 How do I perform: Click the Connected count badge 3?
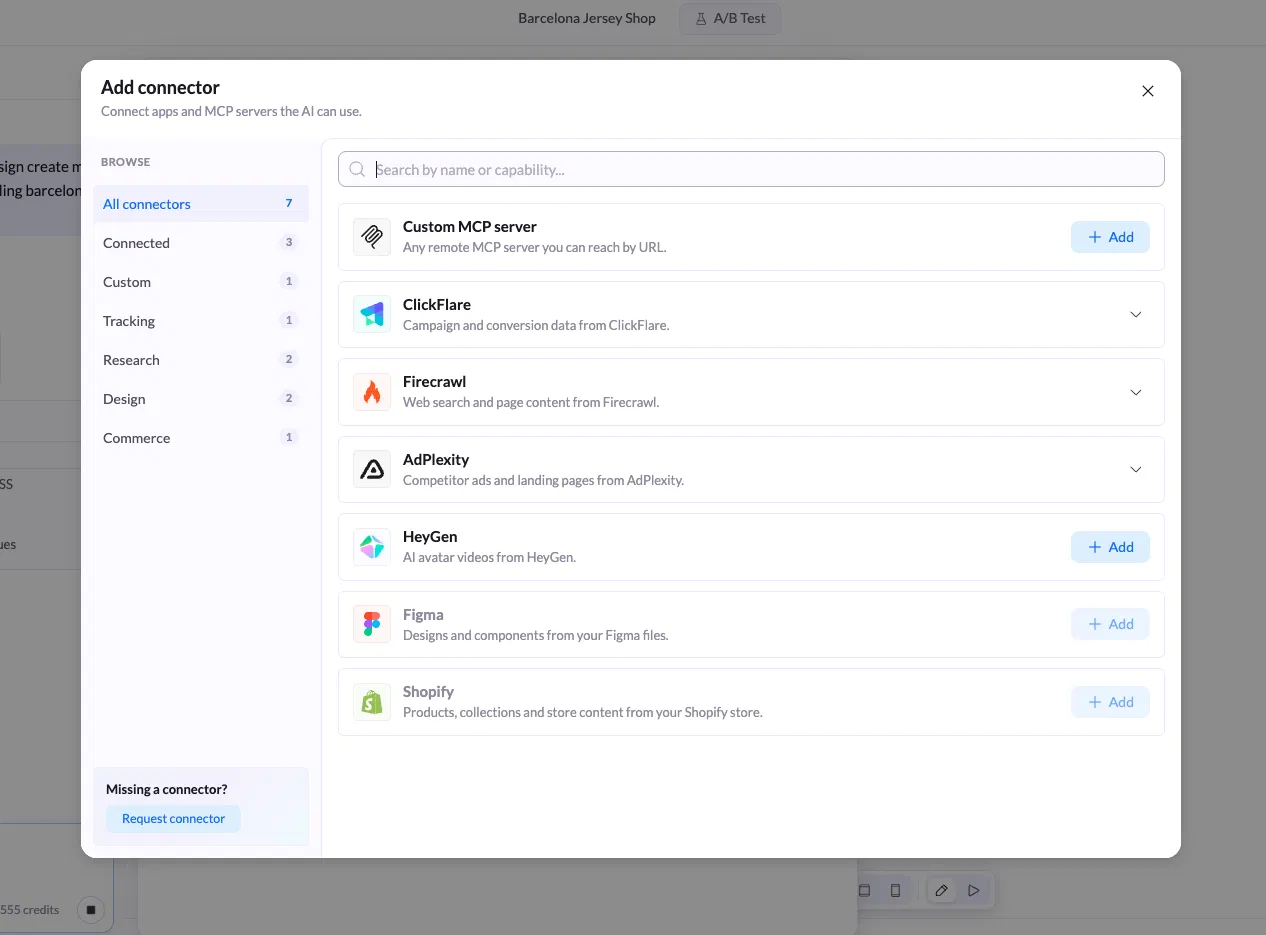(289, 242)
